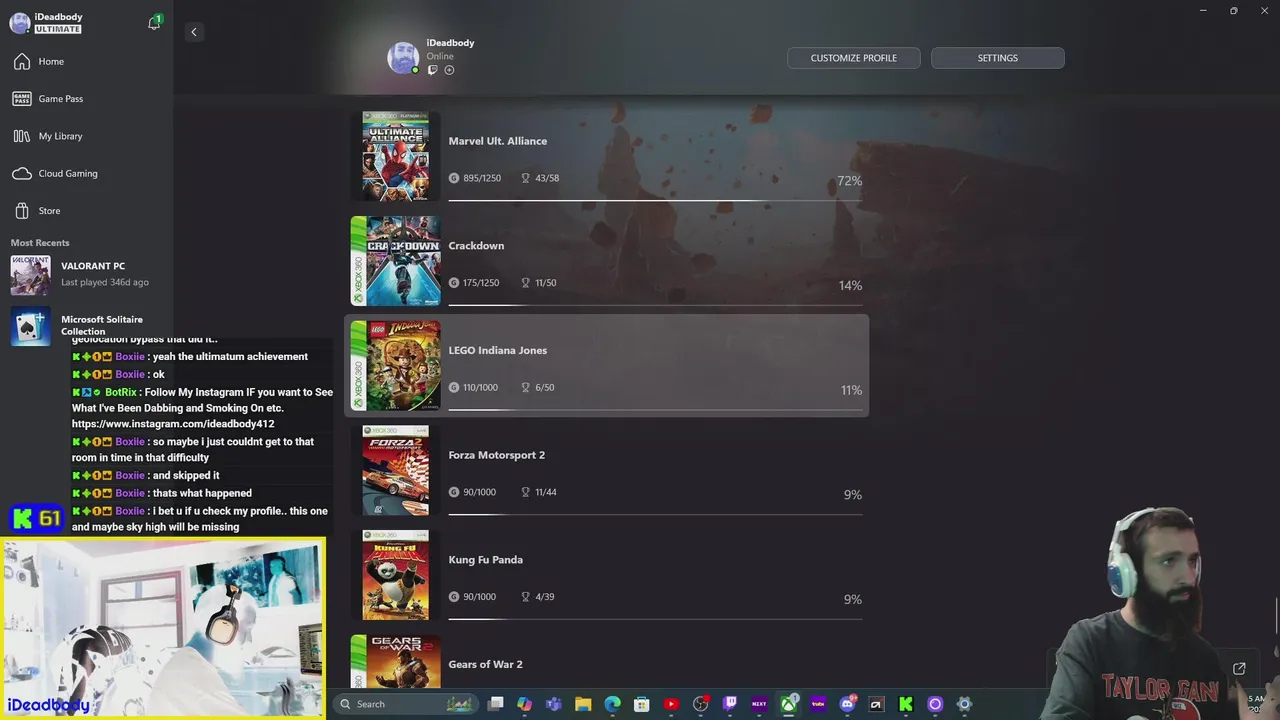Click Kung Fu Panda 4/39 achievements
This screenshot has width=1280, height=720.
544,597
